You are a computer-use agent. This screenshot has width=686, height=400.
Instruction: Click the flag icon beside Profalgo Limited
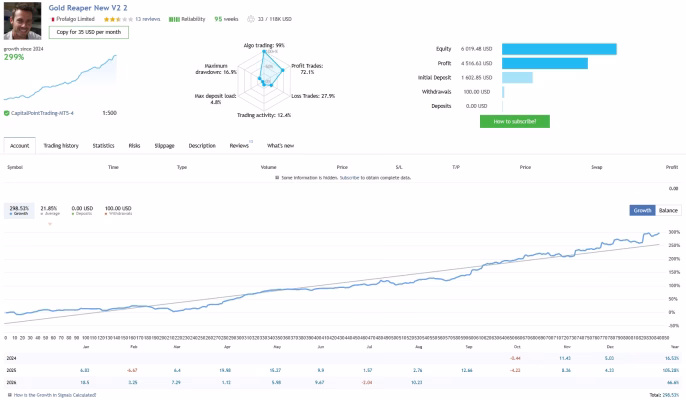(x=52, y=19)
